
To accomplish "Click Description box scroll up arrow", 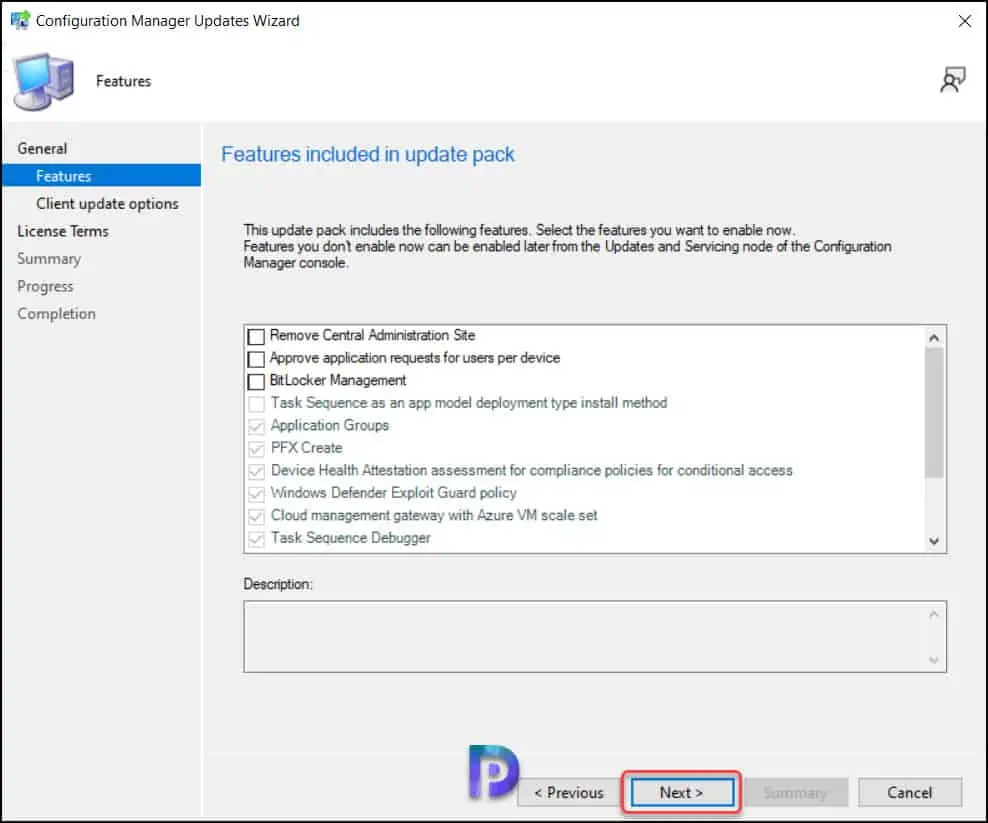I will point(934,614).
